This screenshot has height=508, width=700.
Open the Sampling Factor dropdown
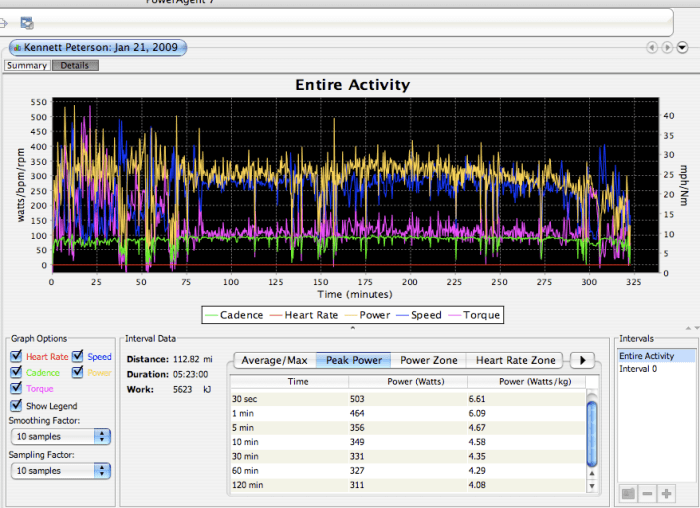[x=60, y=471]
